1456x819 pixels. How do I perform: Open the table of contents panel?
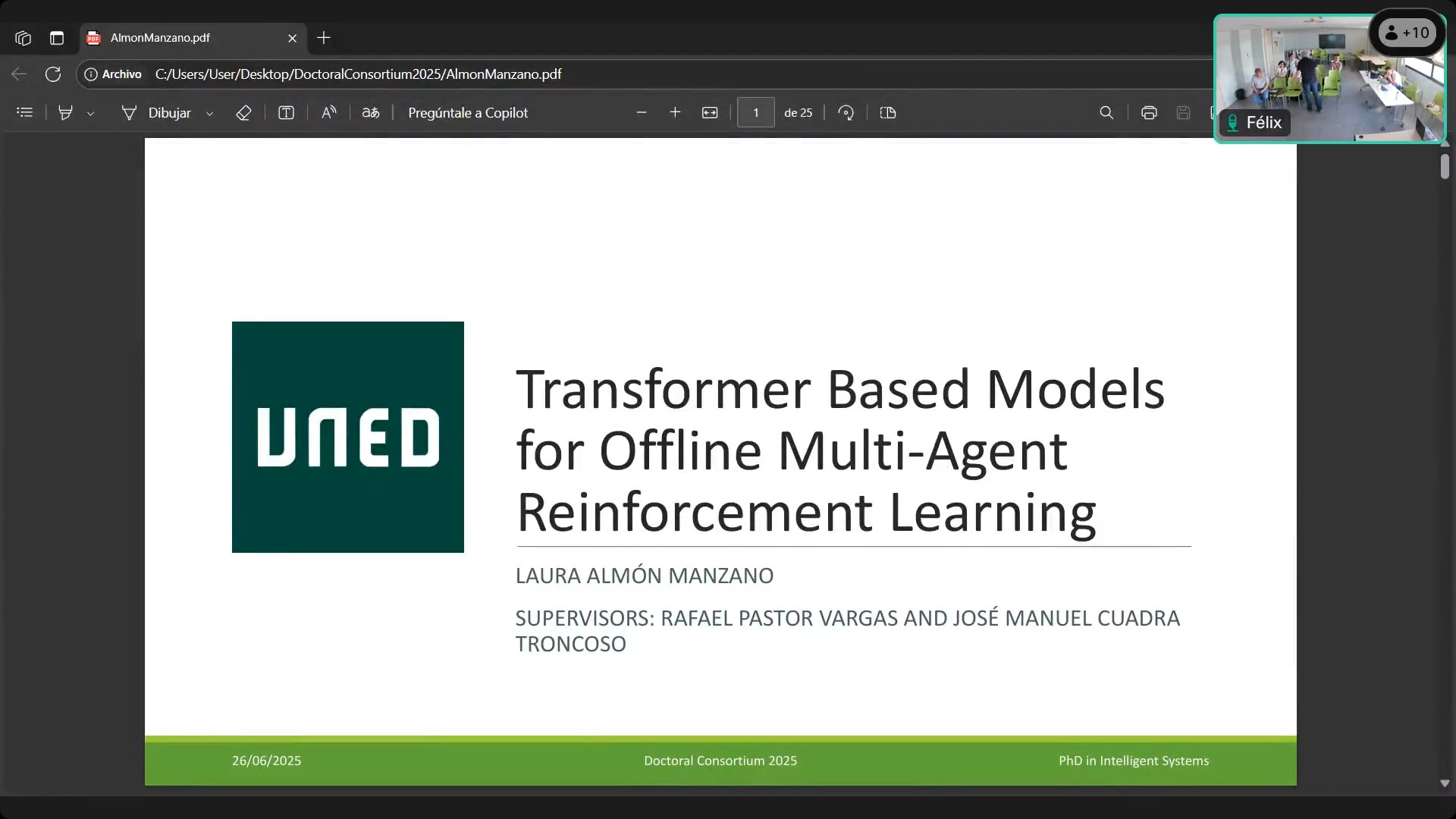pyautogui.click(x=25, y=113)
